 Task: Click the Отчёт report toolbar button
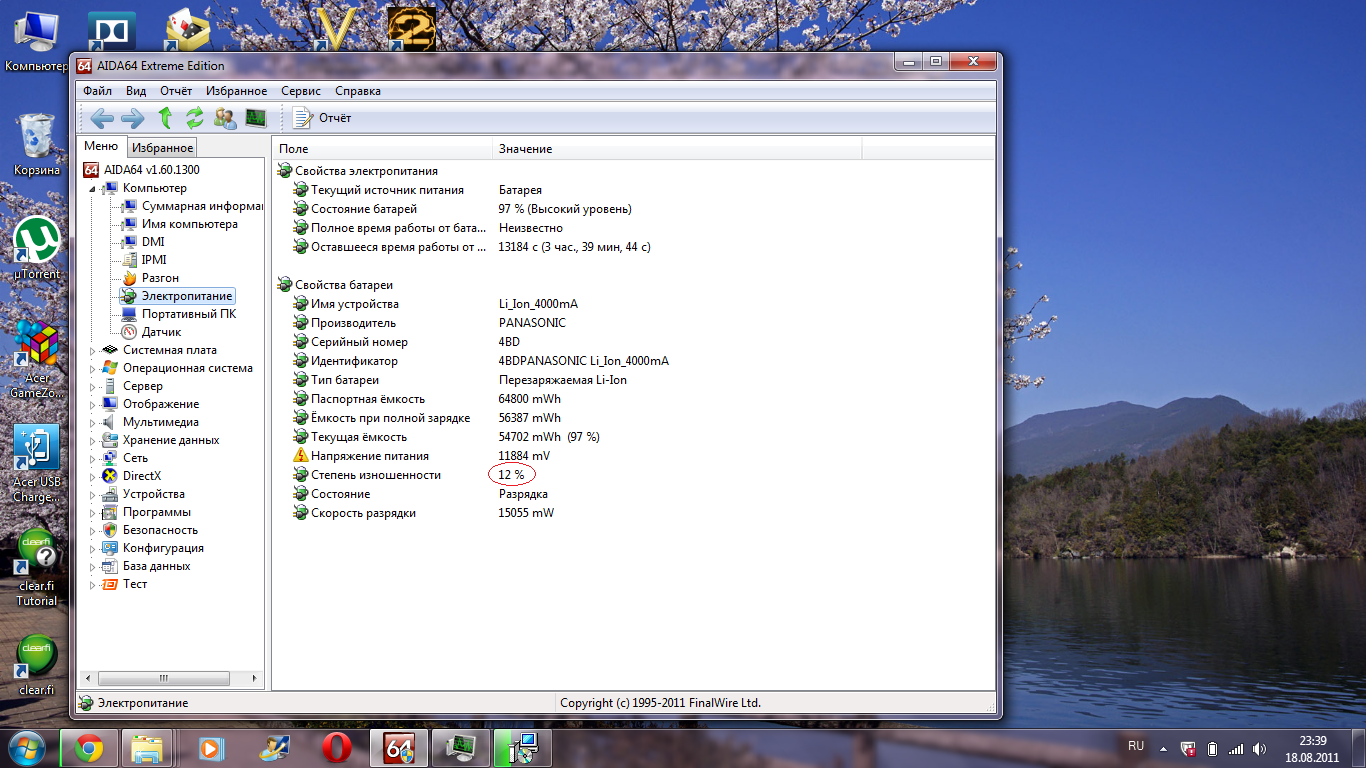click(x=322, y=118)
